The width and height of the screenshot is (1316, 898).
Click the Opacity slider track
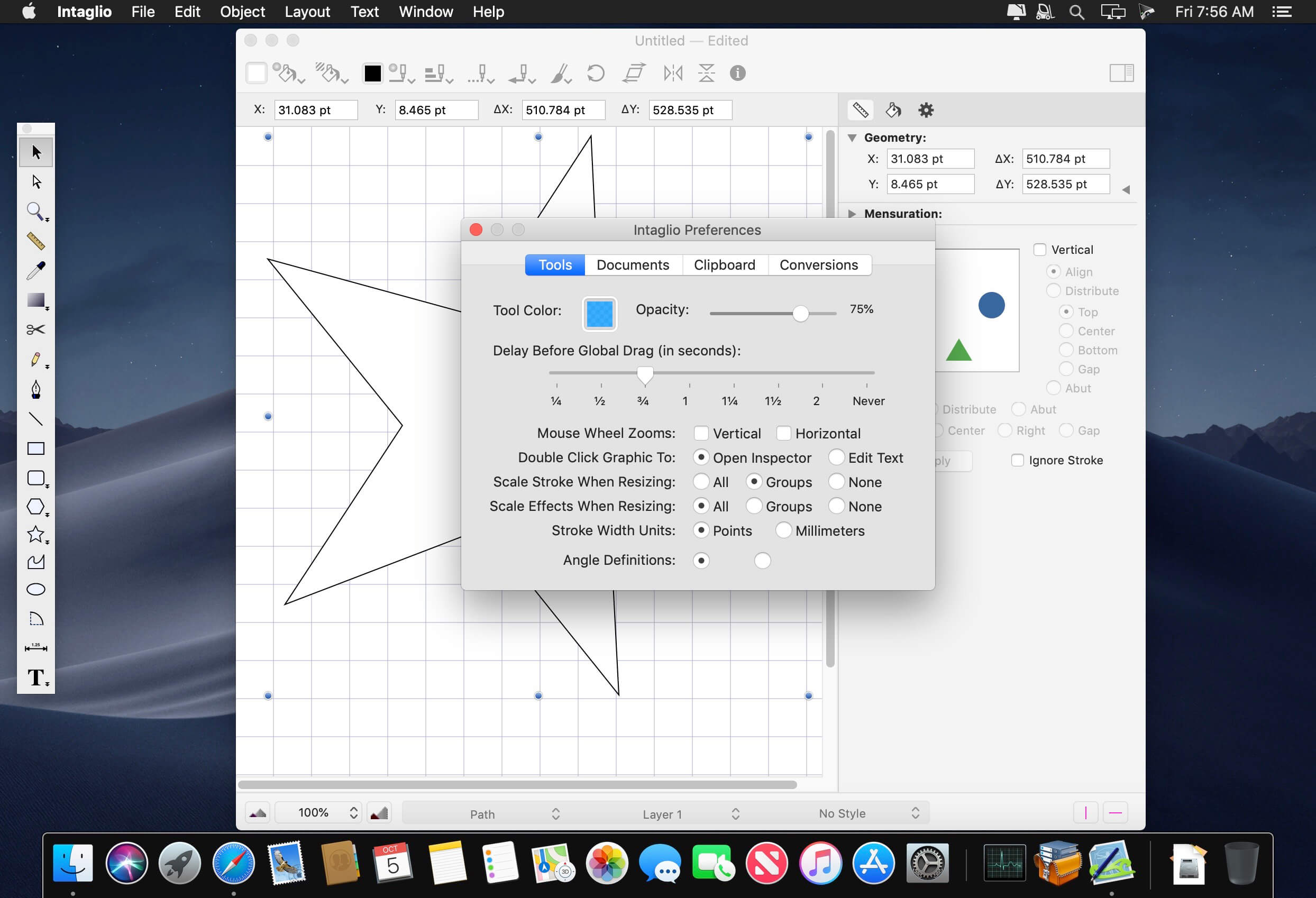pos(772,313)
